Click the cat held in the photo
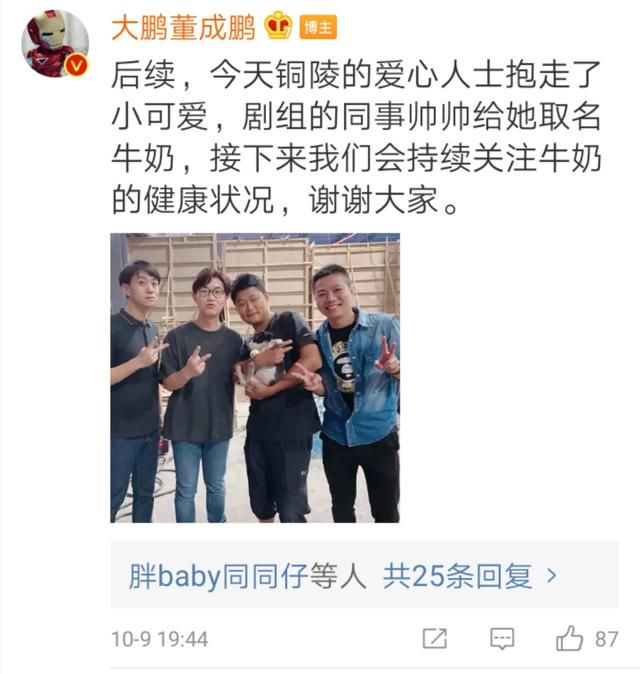This screenshot has width=640, height=674. [263, 360]
